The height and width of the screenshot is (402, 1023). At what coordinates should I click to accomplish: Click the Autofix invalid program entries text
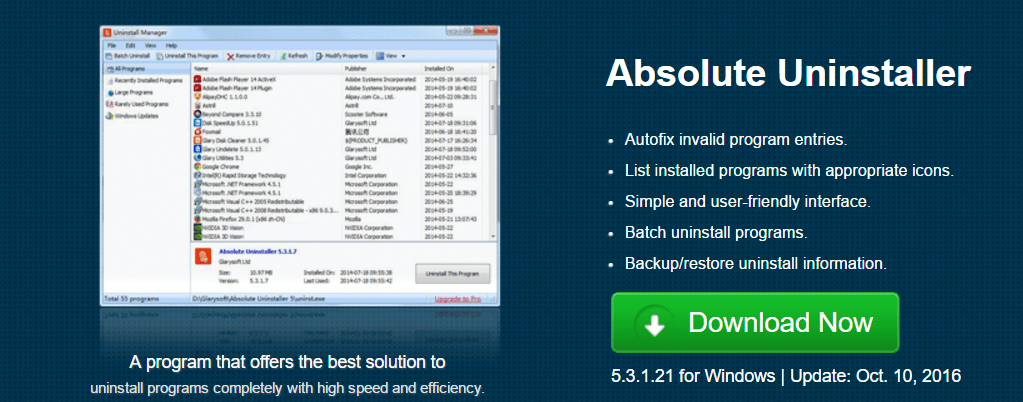click(736, 140)
